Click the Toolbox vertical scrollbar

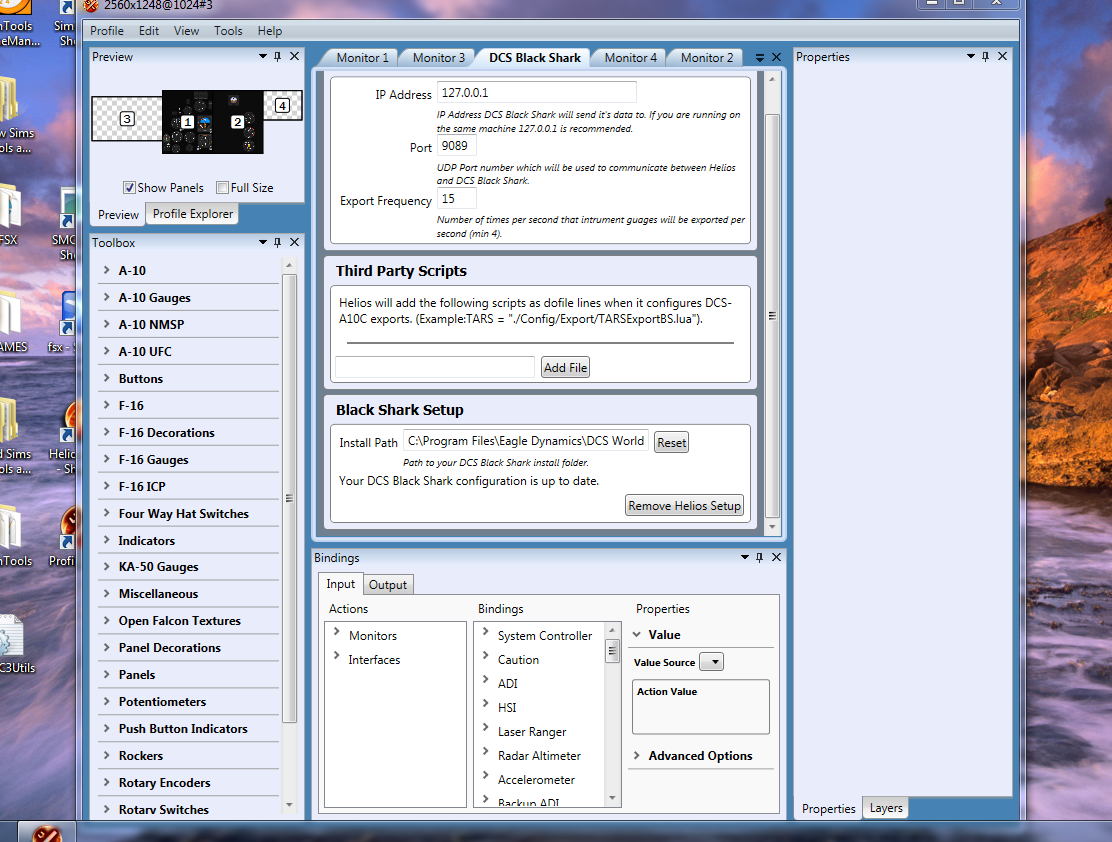[289, 497]
